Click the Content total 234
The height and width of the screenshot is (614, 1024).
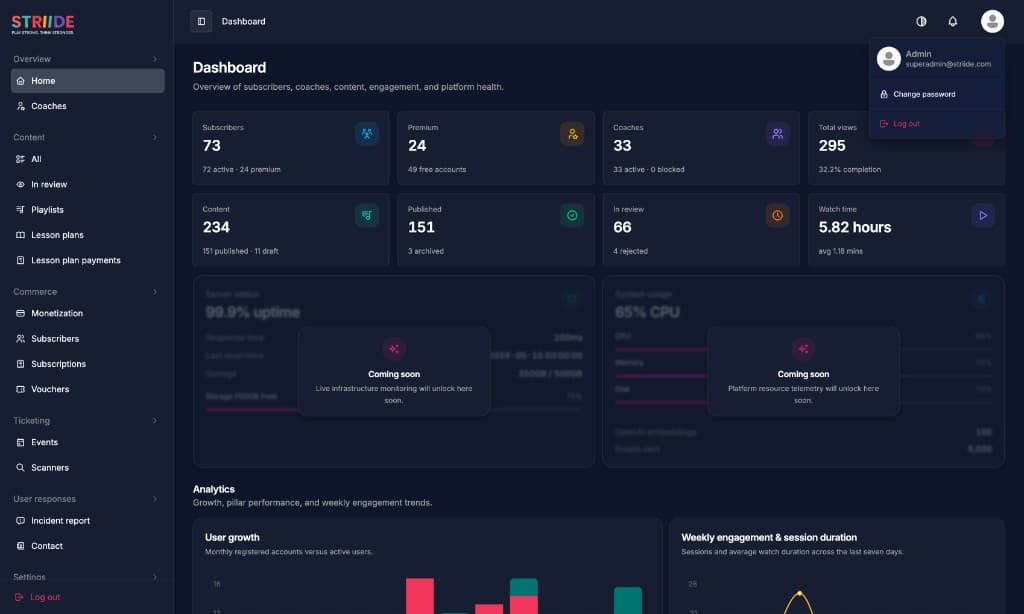pyautogui.click(x=216, y=227)
